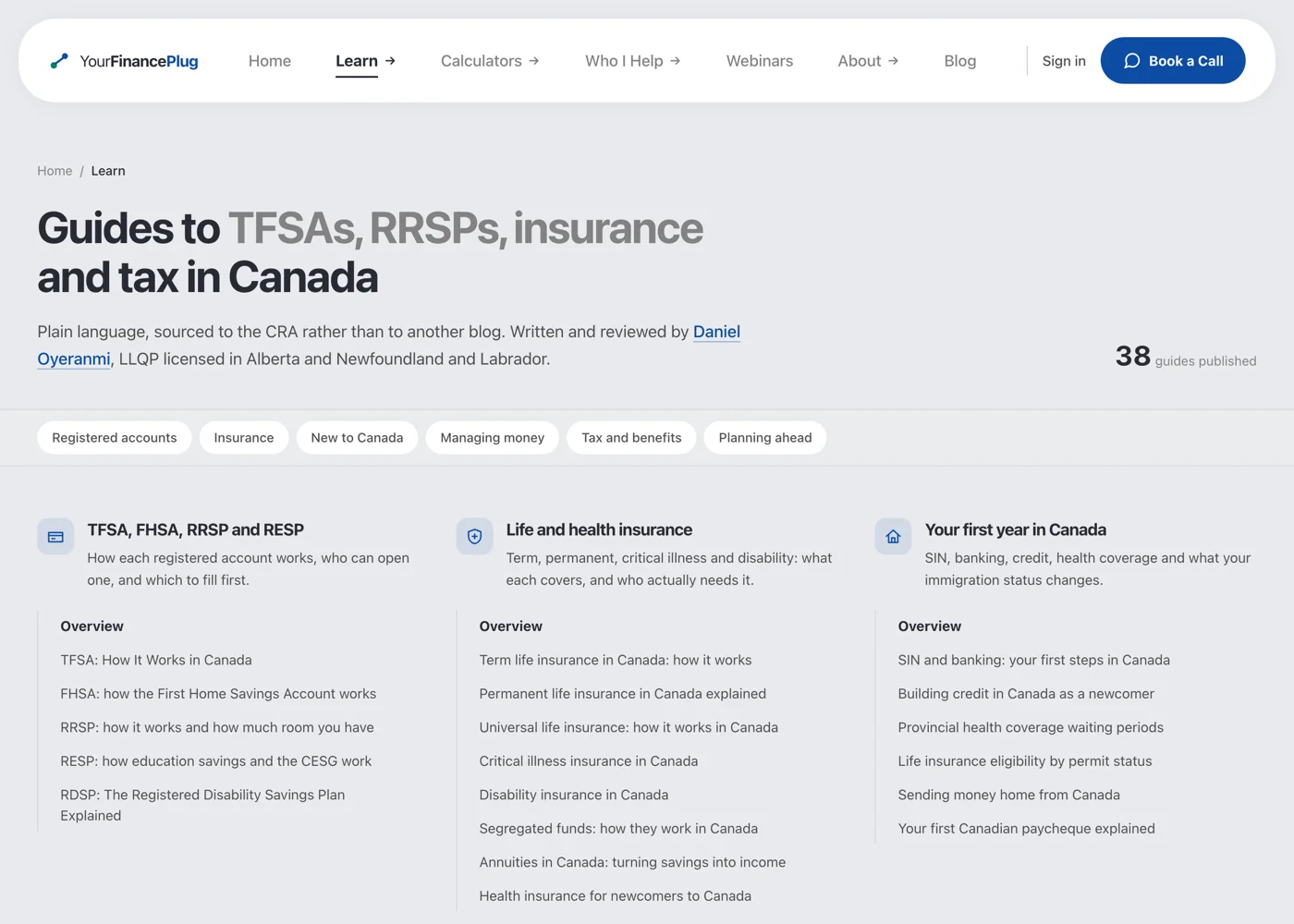This screenshot has width=1294, height=924.
Task: Open the Life and health insurance heading
Action: (599, 529)
